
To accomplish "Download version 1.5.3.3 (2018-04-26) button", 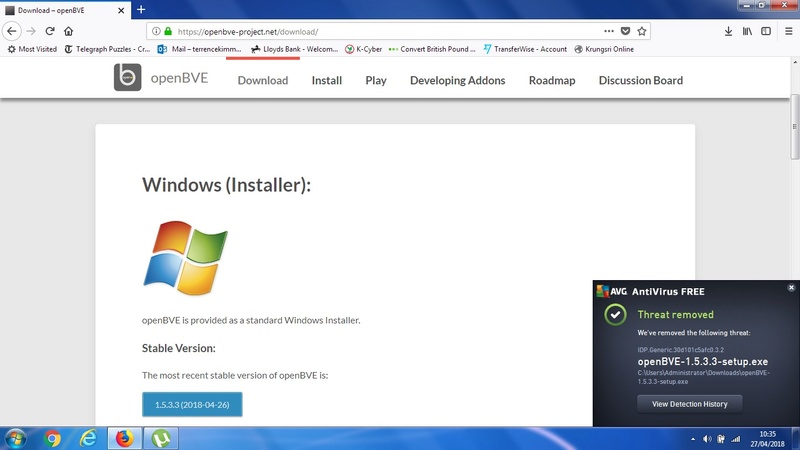I will click(x=192, y=405).
